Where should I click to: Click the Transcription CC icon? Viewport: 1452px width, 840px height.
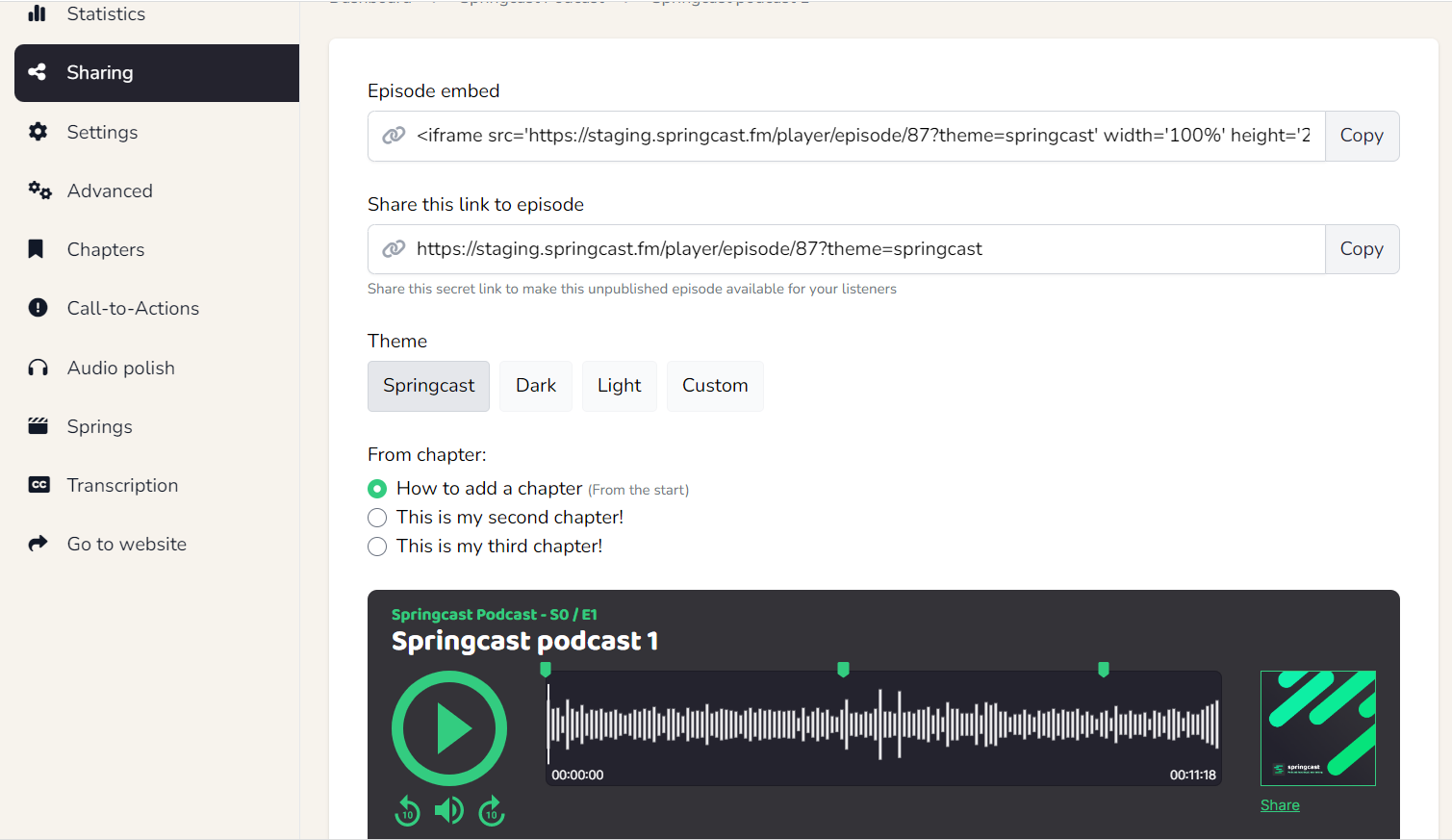click(38, 485)
